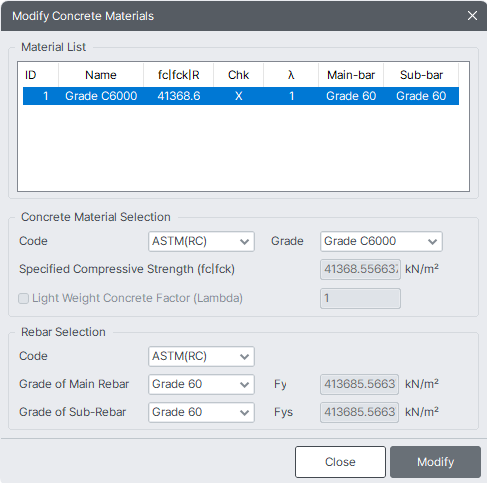The width and height of the screenshot is (487, 483).
Task: Click the X cell under Chk column
Action: click(239, 96)
